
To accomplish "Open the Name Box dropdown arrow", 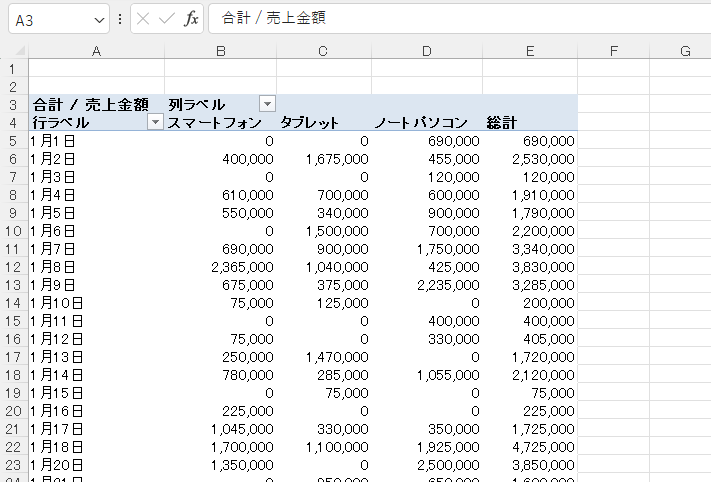I will pyautogui.click(x=99, y=20).
